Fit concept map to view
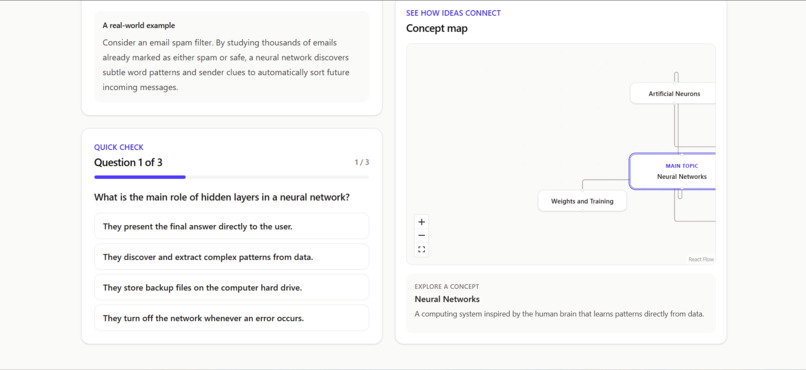This screenshot has width=806, height=370. point(422,250)
